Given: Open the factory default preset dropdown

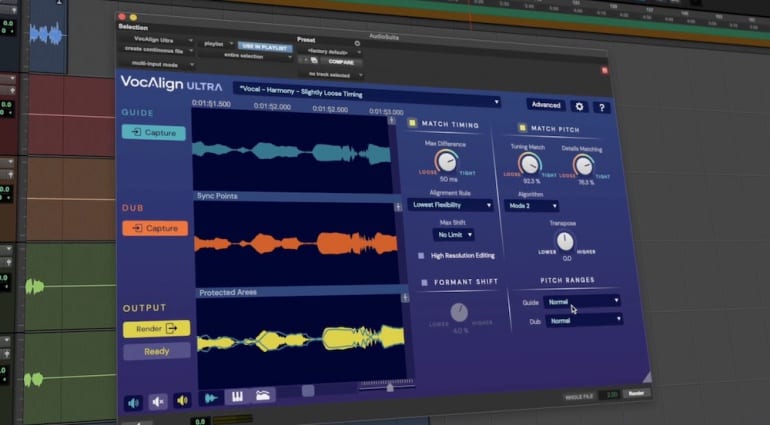Looking at the screenshot, I should [330, 52].
